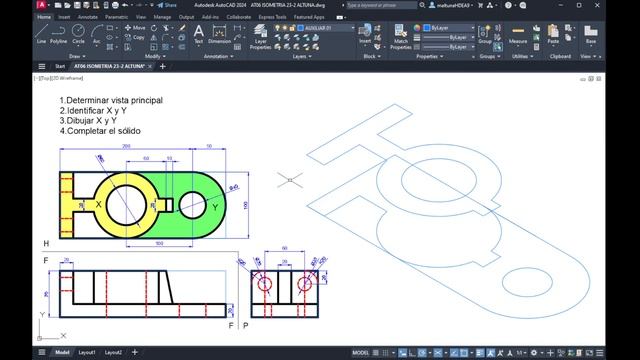Open the Manage ribbon tab
This screenshot has width=640, height=360.
(162, 17)
